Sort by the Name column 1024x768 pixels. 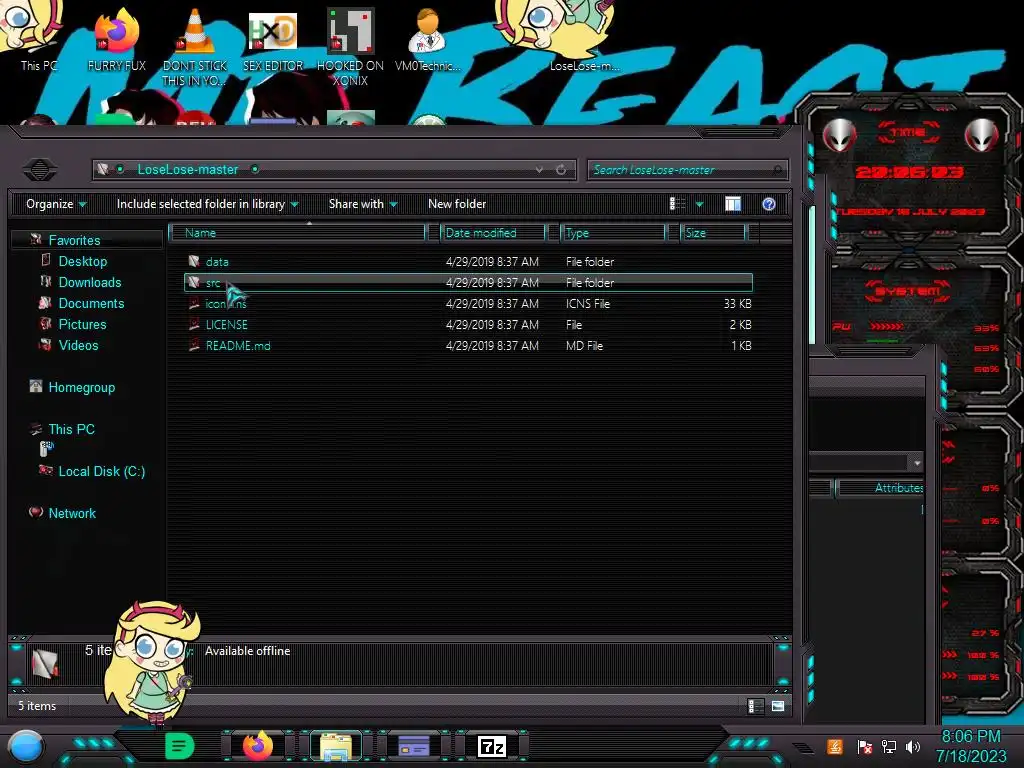[297, 232]
